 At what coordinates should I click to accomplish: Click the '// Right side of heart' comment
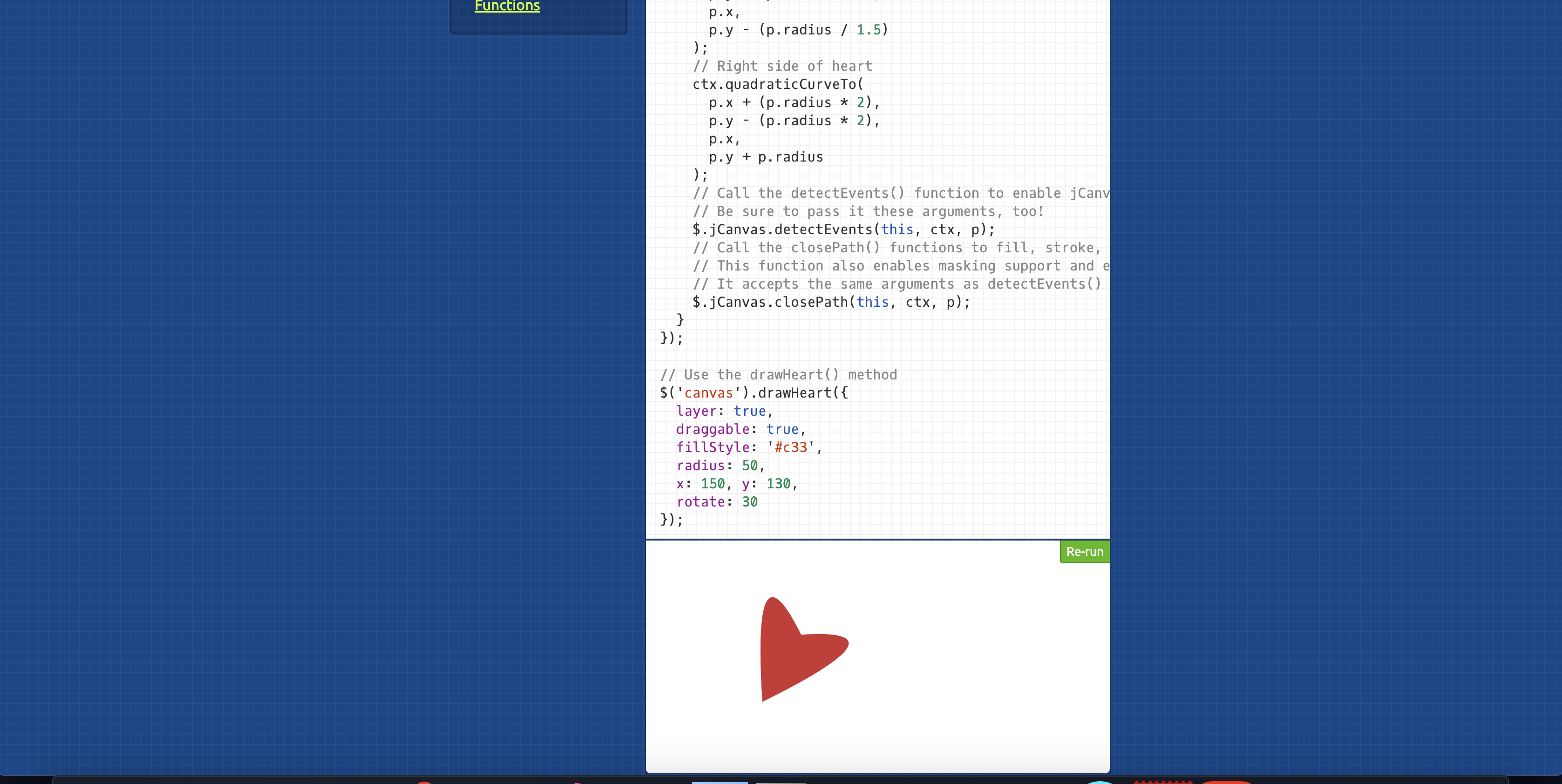coord(782,66)
